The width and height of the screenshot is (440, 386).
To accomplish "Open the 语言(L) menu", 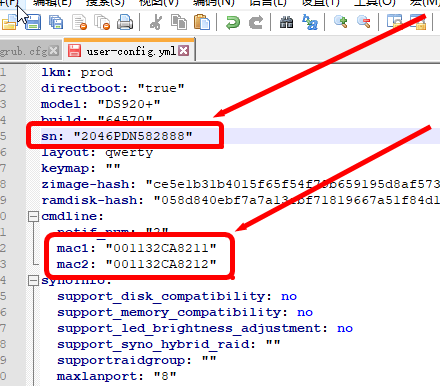I will click(268, 3).
